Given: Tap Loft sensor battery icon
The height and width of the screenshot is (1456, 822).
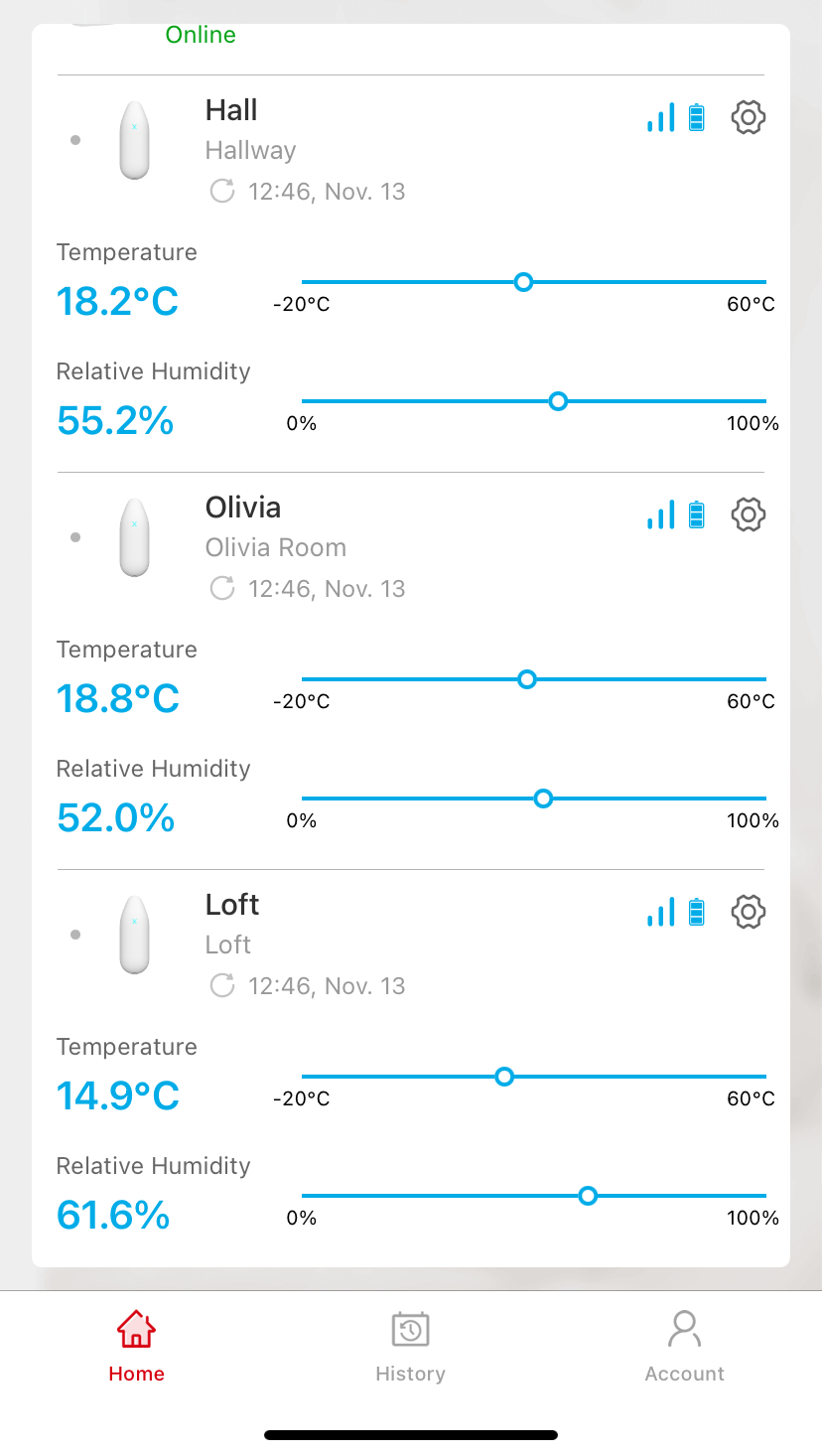Looking at the screenshot, I should coord(697,912).
